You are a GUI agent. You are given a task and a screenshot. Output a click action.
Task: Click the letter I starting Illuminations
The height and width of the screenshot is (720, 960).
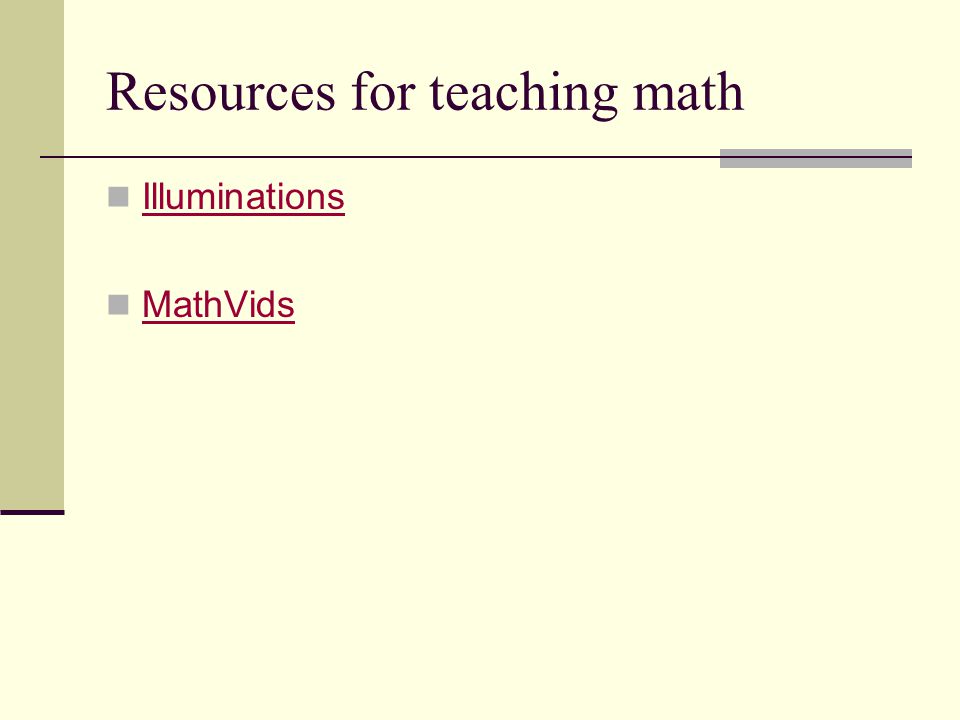145,197
